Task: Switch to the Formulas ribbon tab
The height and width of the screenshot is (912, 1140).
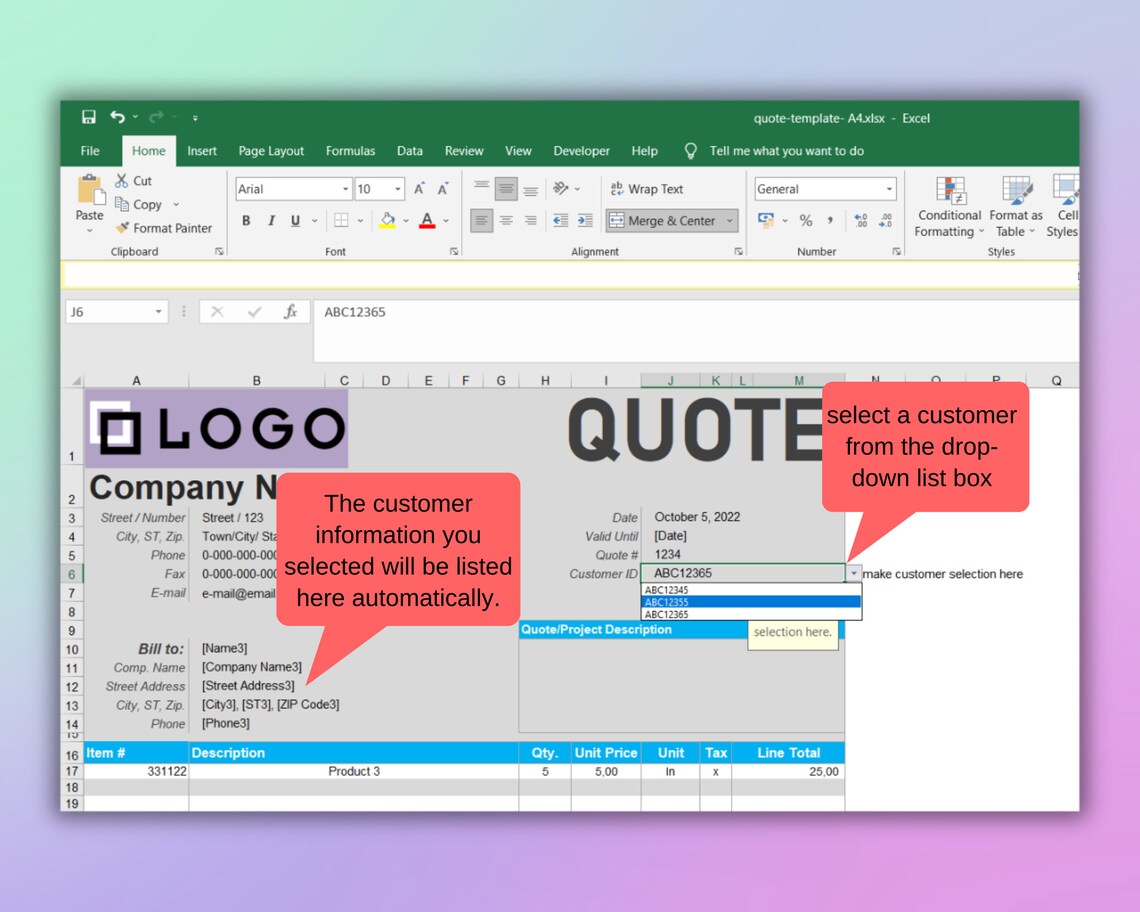Action: (x=350, y=151)
